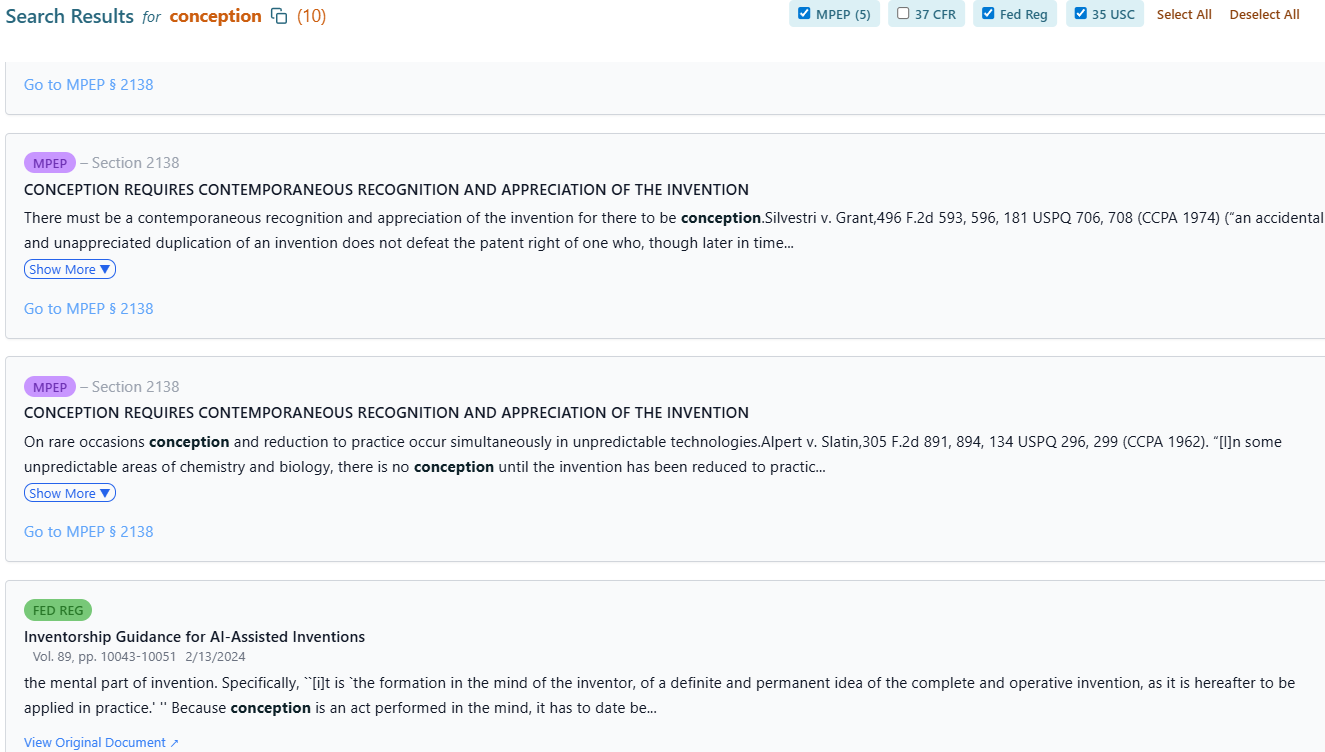View Original Document for the Federal Register notice
The image size is (1325, 752).
(93, 742)
